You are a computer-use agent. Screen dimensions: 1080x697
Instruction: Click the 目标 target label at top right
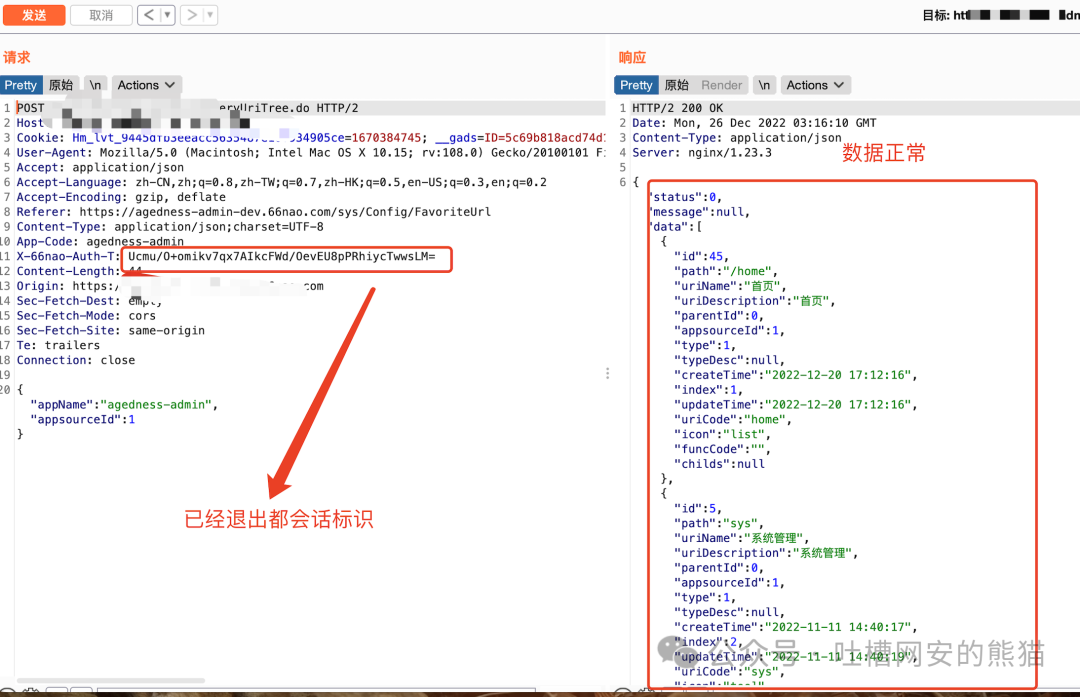(x=936, y=15)
